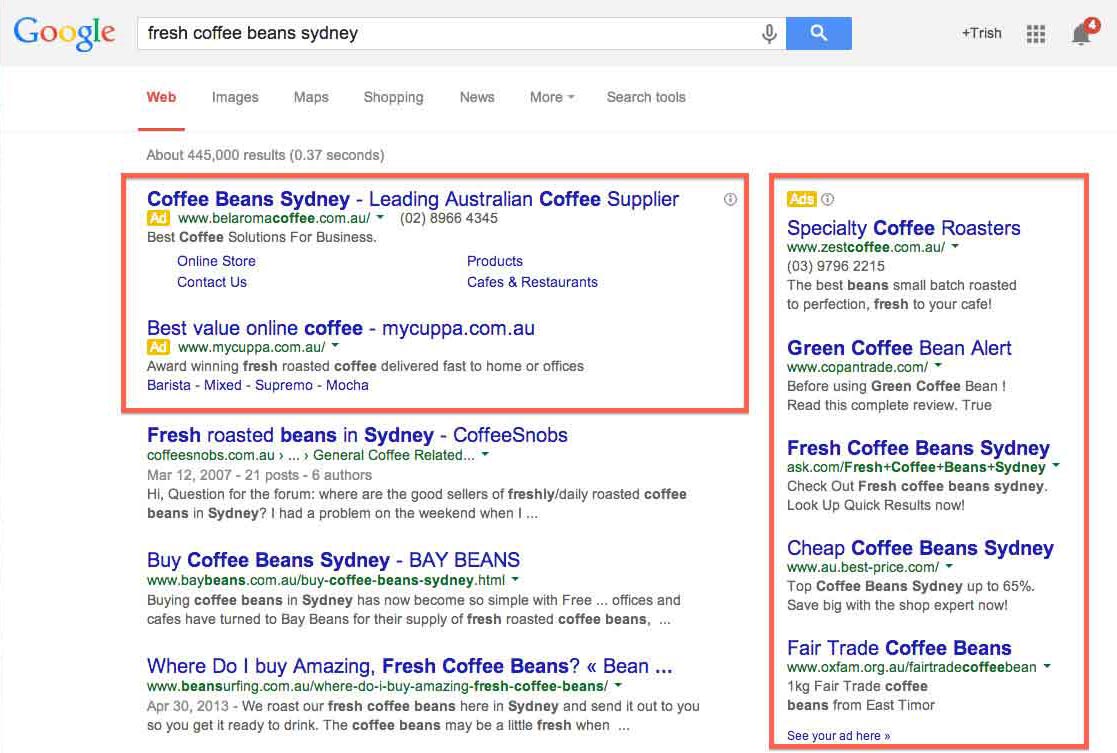Open Cheap Coffee Beans Sydney ad

pyautogui.click(x=920, y=548)
